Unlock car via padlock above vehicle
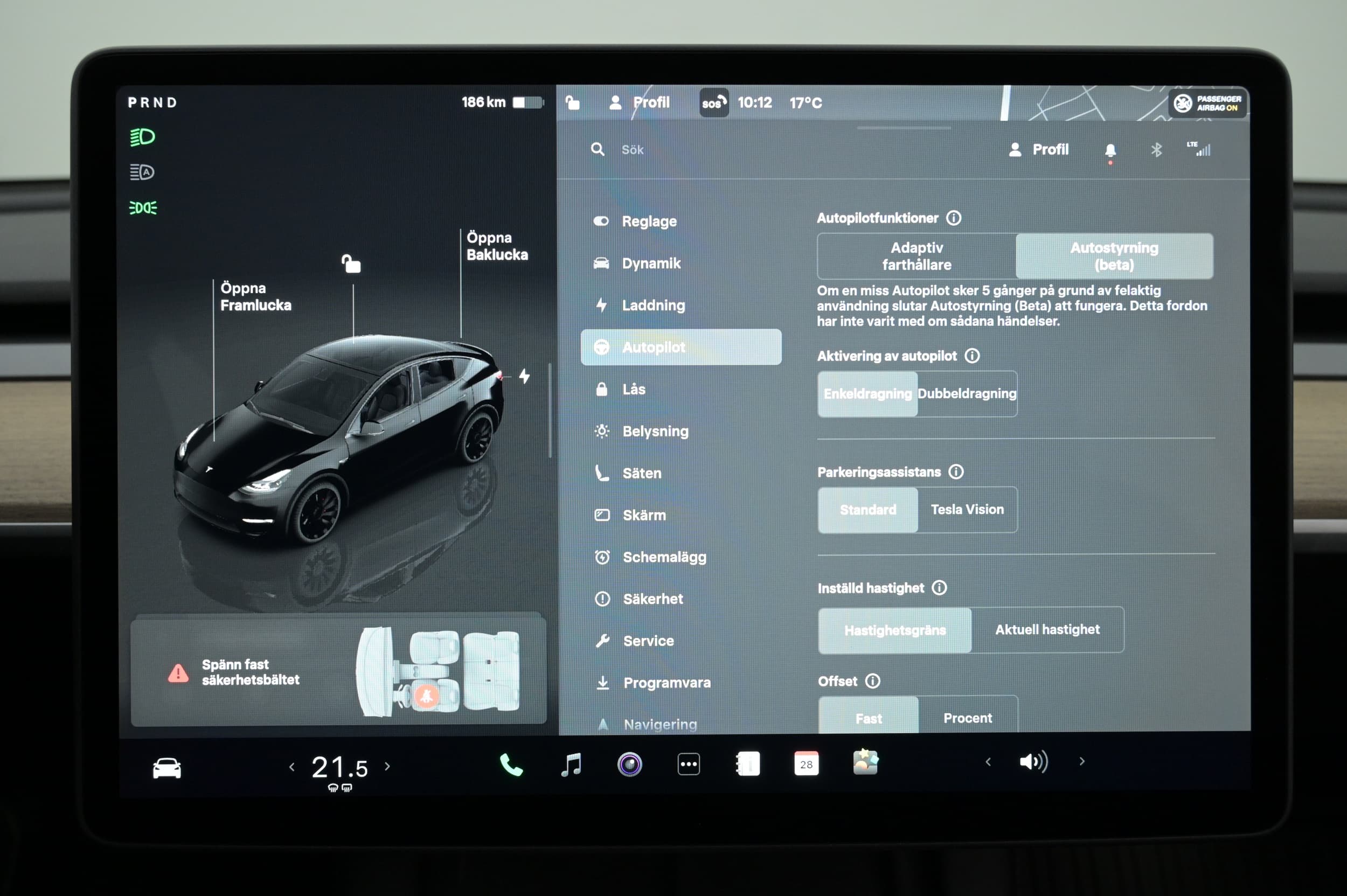Viewport: 1347px width, 896px height. coord(351,263)
